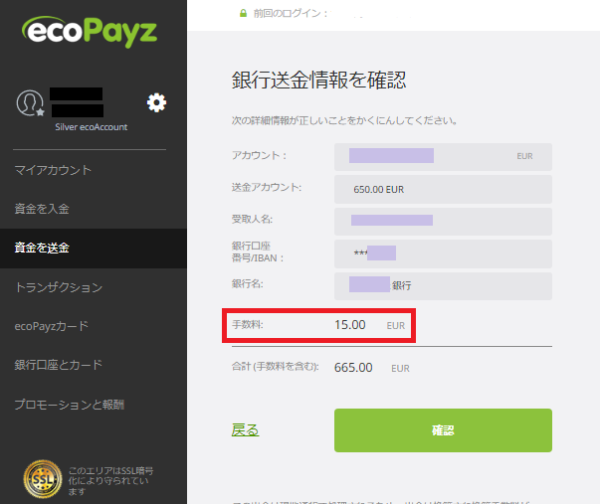600x504 pixels.
Task: Open マイアカウント menu item
Action: tap(53, 170)
